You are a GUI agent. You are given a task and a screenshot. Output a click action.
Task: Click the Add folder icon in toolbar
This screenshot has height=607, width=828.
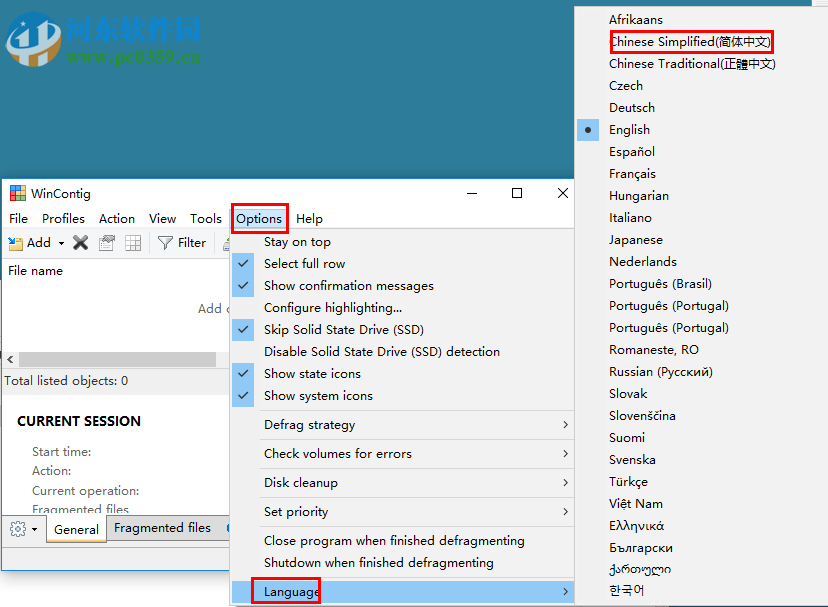(x=15, y=243)
